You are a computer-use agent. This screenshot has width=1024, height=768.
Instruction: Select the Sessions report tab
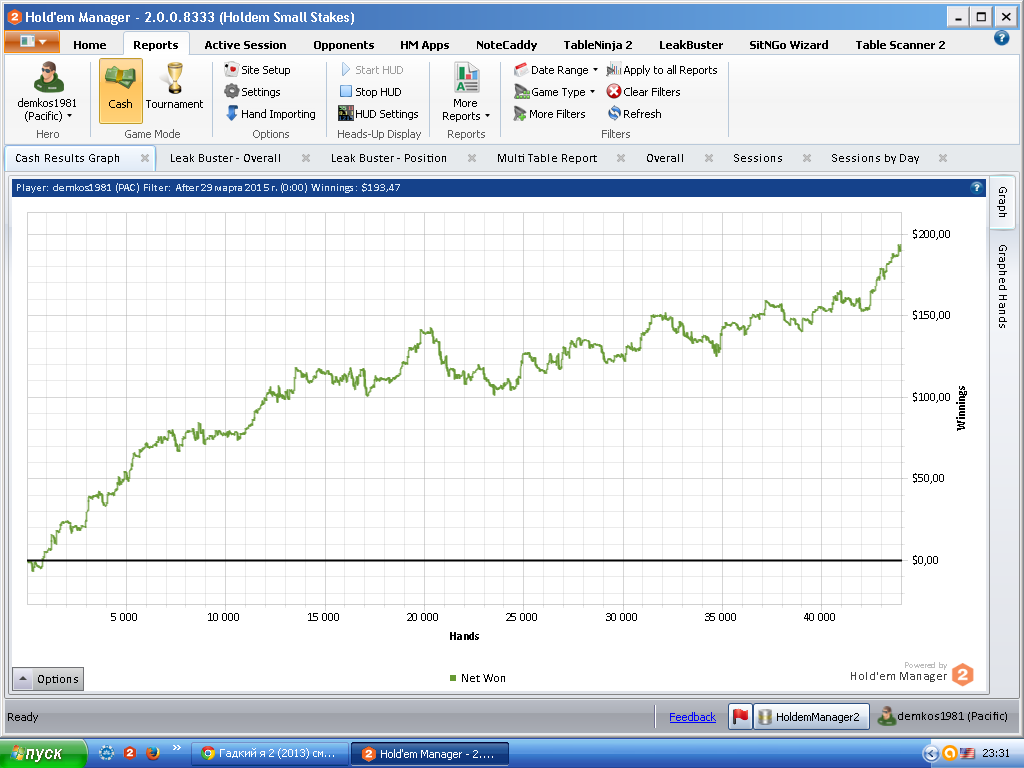pos(758,158)
